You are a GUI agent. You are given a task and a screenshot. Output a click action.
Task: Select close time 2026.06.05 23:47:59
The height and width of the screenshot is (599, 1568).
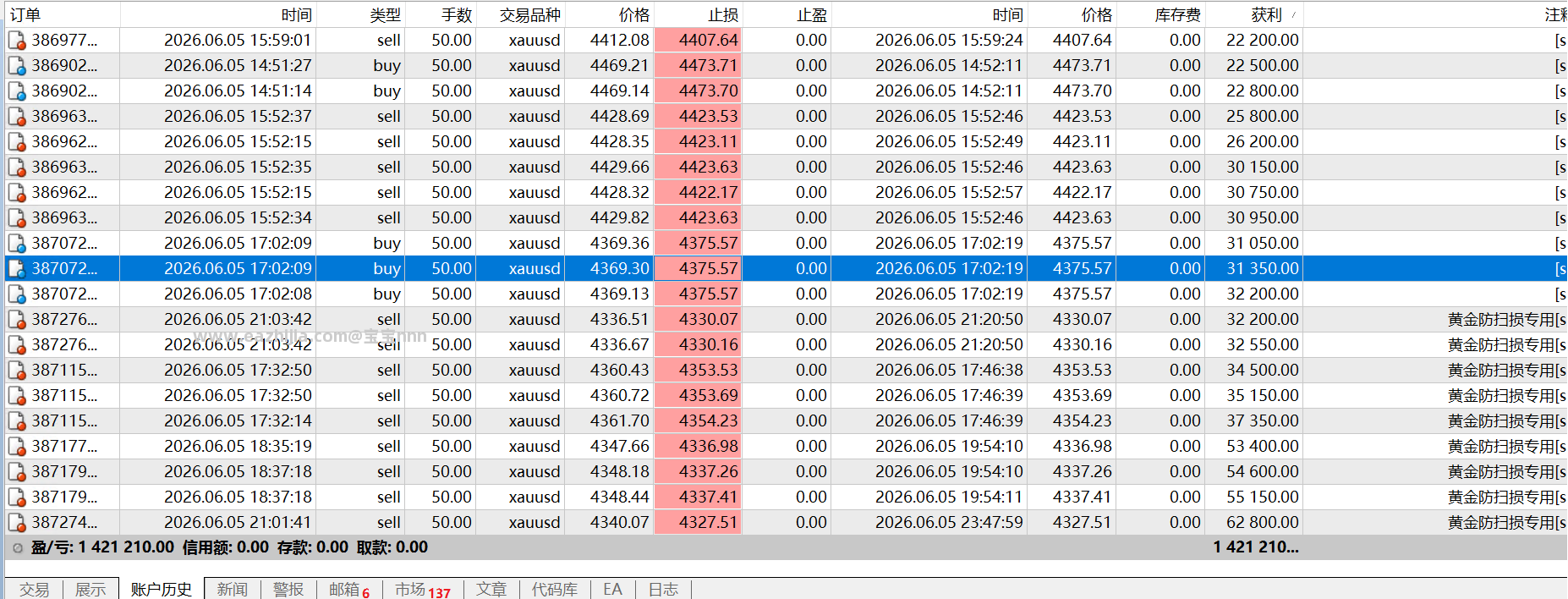(949, 523)
